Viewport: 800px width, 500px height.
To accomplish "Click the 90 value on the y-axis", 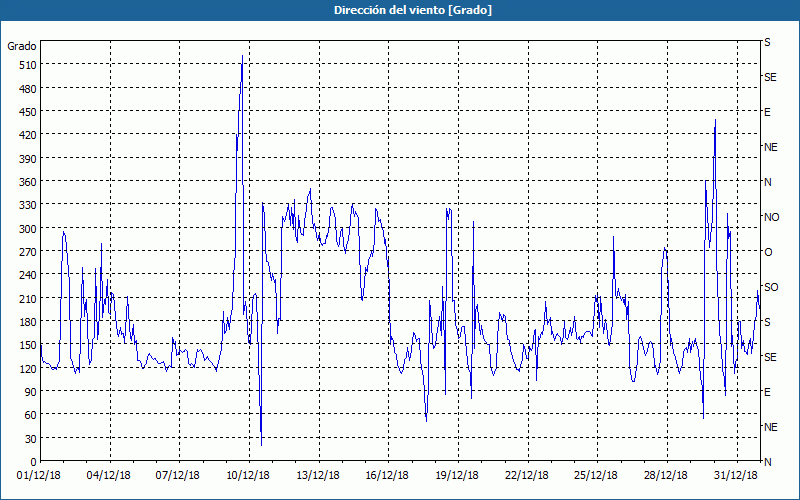I will pyautogui.click(x=30, y=392).
